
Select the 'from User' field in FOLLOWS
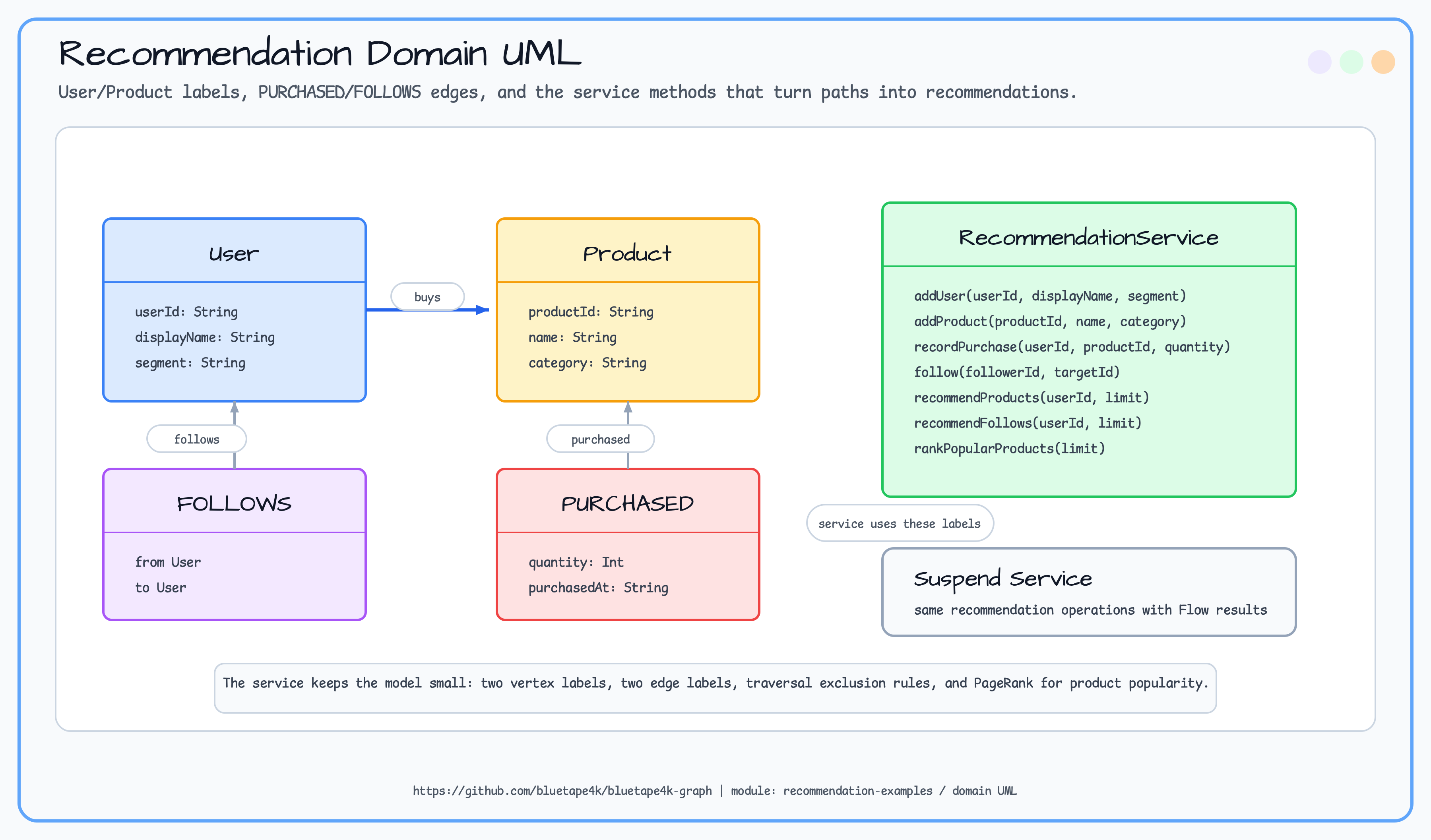pyautogui.click(x=167, y=563)
